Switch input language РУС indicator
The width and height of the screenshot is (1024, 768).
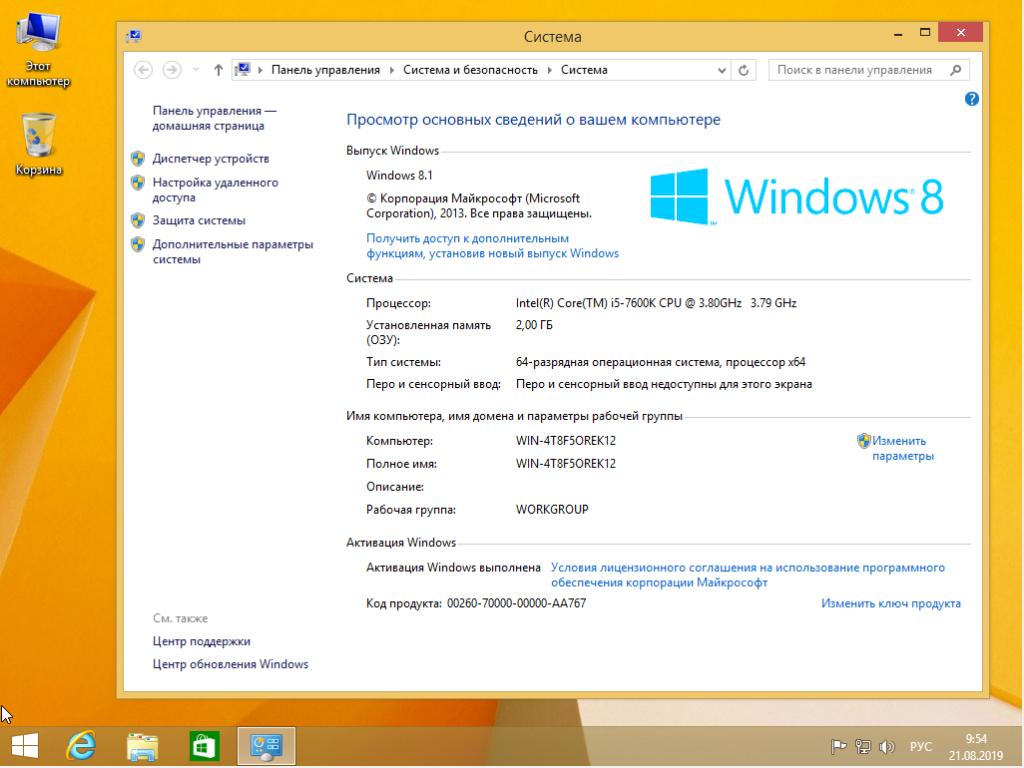click(x=920, y=746)
